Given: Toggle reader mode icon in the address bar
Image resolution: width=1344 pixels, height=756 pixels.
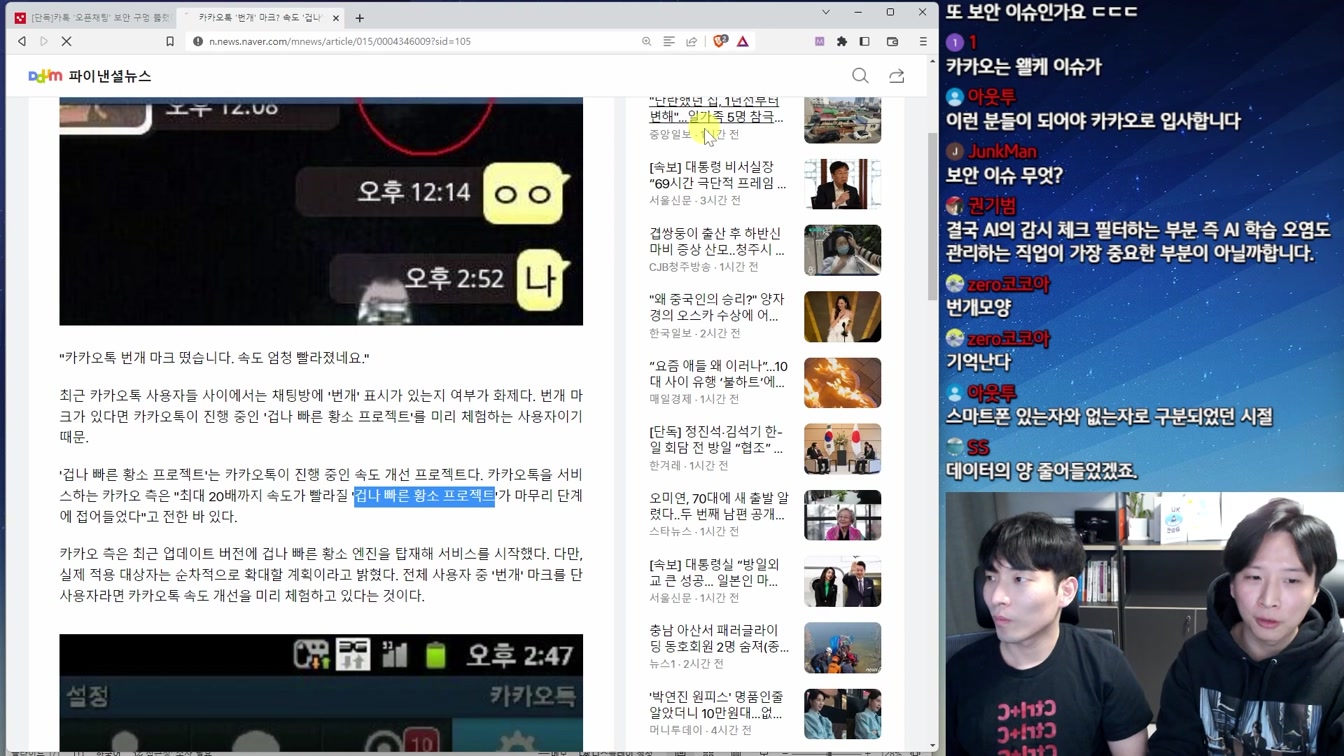Looking at the screenshot, I should 669,42.
